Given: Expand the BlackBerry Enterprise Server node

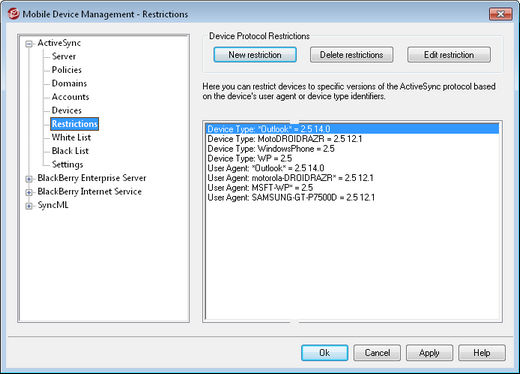Looking at the screenshot, I should 29,179.
